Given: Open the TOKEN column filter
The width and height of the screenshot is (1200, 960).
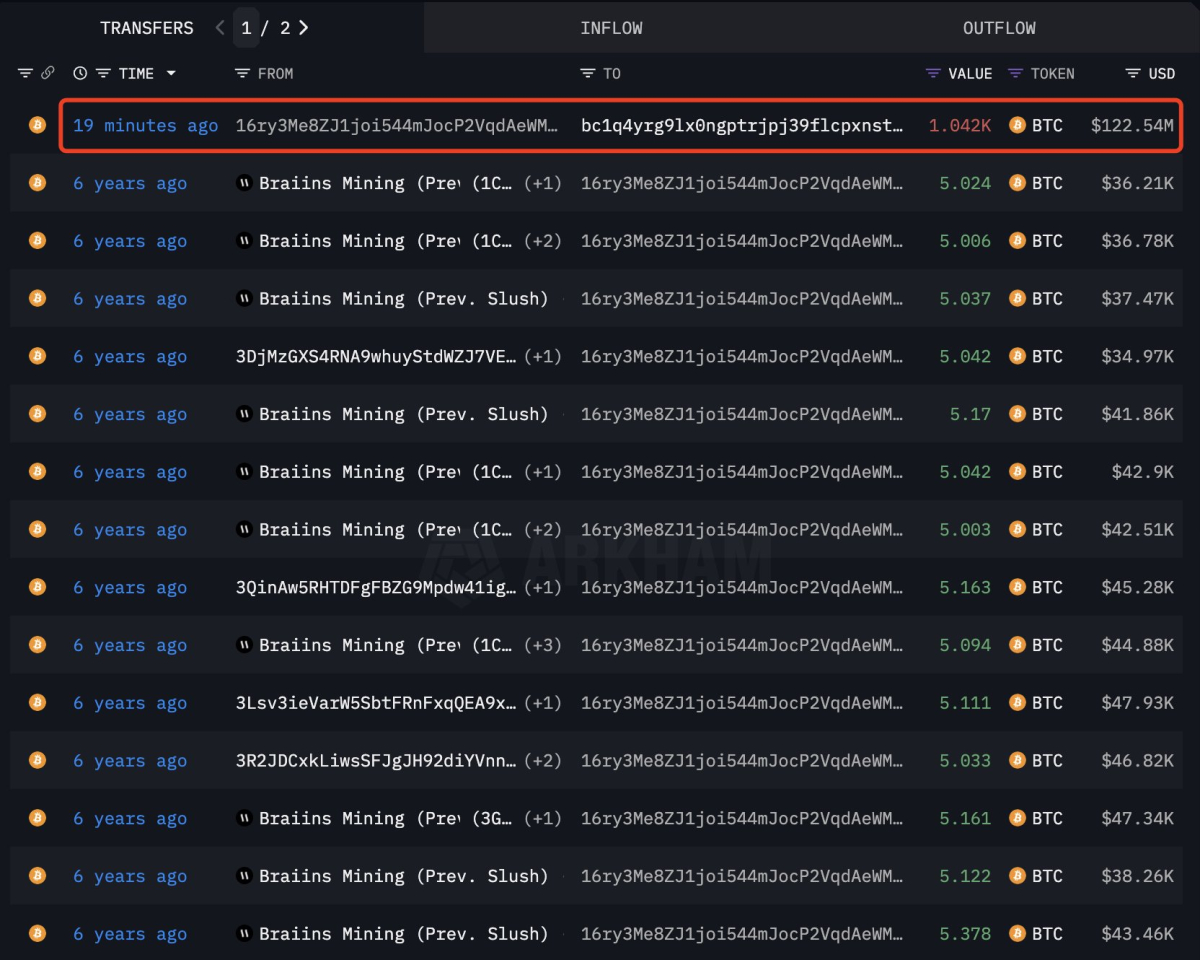Looking at the screenshot, I should click(1015, 73).
